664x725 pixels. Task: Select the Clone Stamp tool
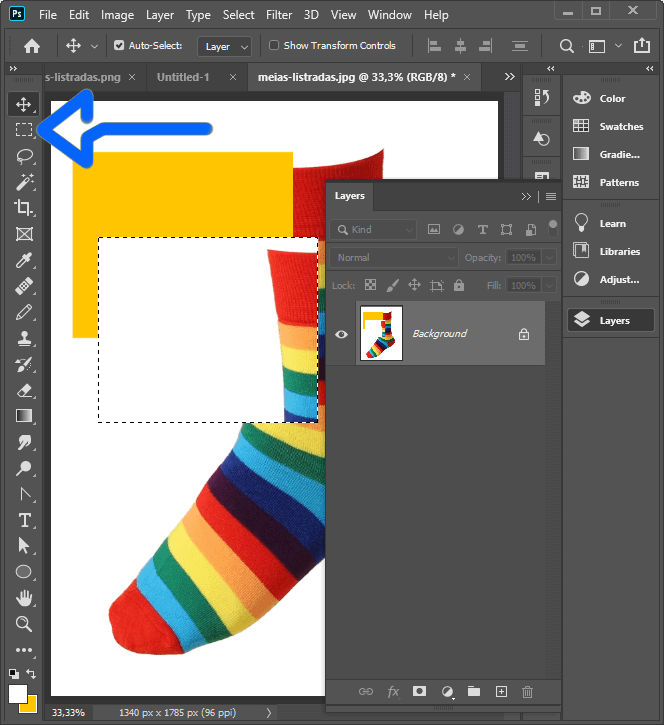(x=24, y=338)
